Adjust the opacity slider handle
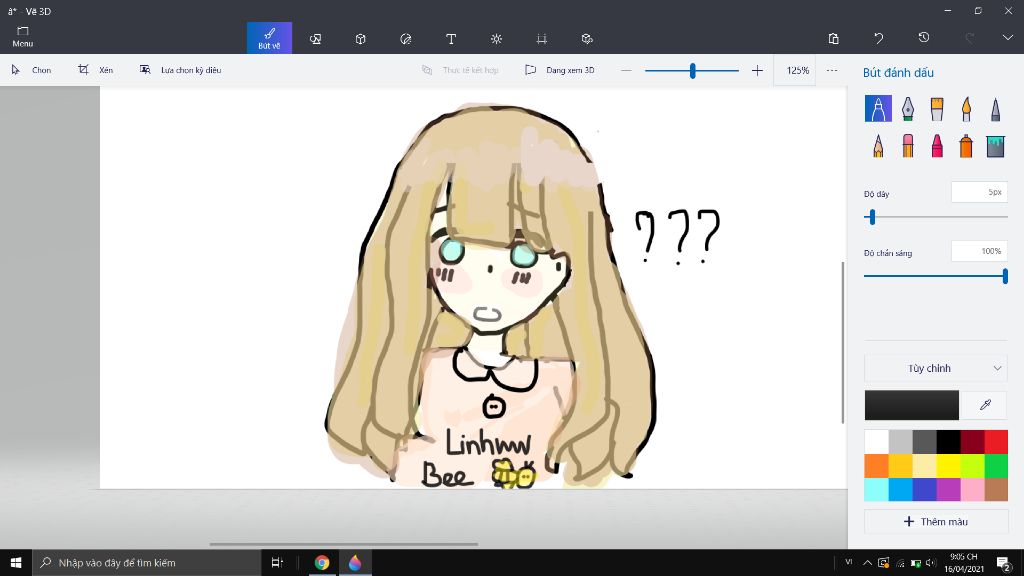The height and width of the screenshot is (576, 1024). [x=1005, y=276]
